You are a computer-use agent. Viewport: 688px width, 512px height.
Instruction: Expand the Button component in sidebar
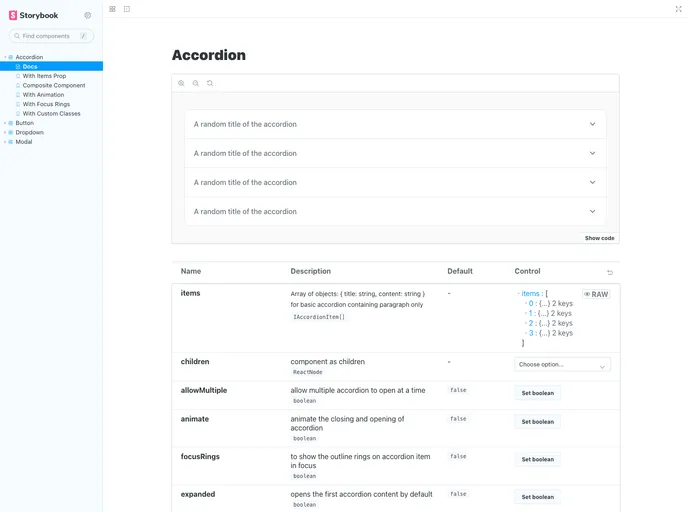point(24,123)
